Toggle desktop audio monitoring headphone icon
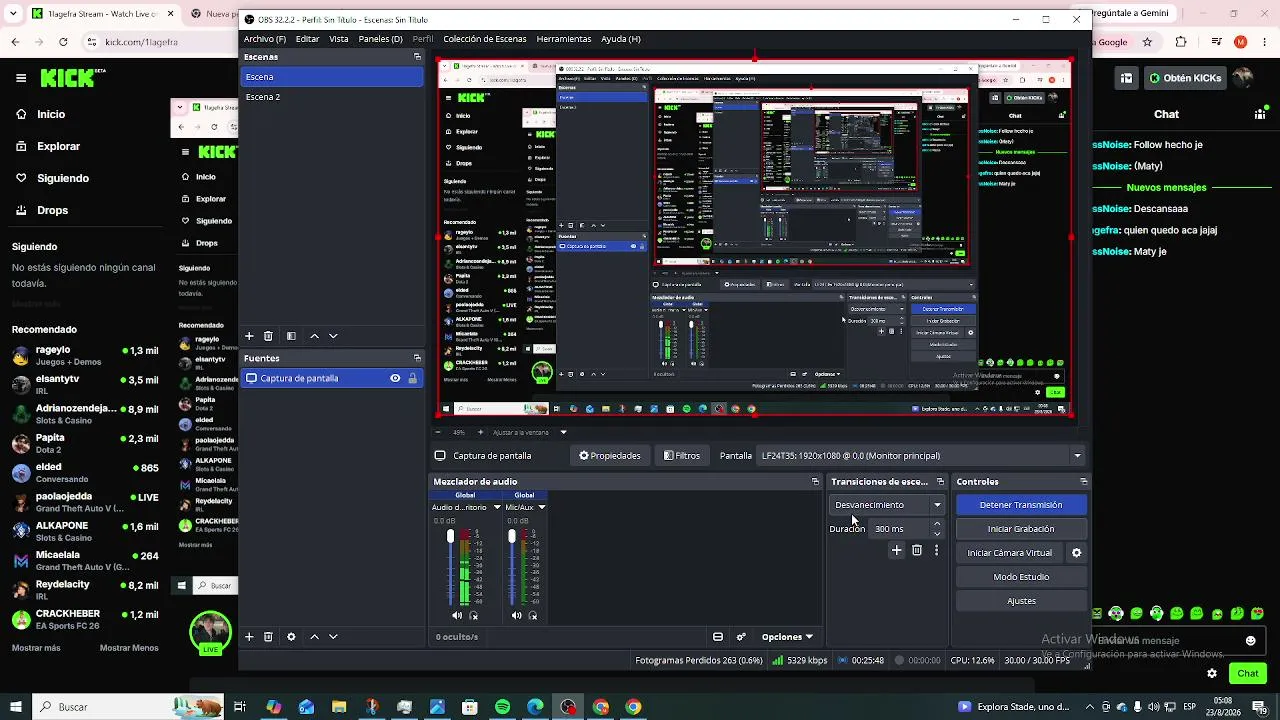Image resolution: width=1280 pixels, height=720 pixels. coord(474,616)
